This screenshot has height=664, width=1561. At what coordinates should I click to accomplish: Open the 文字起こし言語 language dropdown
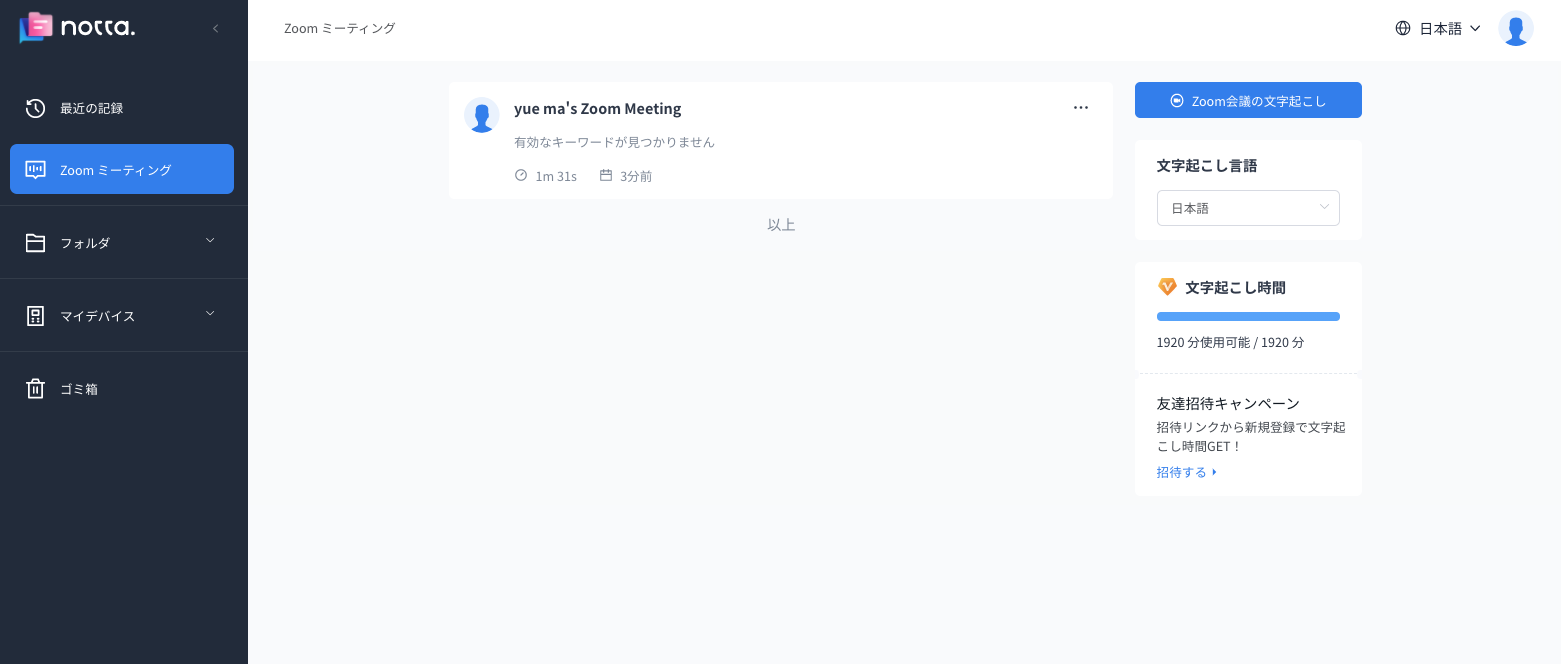tap(1248, 208)
